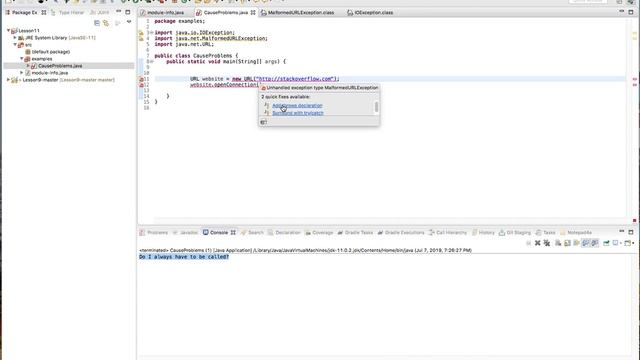640x360 pixels.
Task: Open the Coverage view tab
Action: [x=319, y=233]
